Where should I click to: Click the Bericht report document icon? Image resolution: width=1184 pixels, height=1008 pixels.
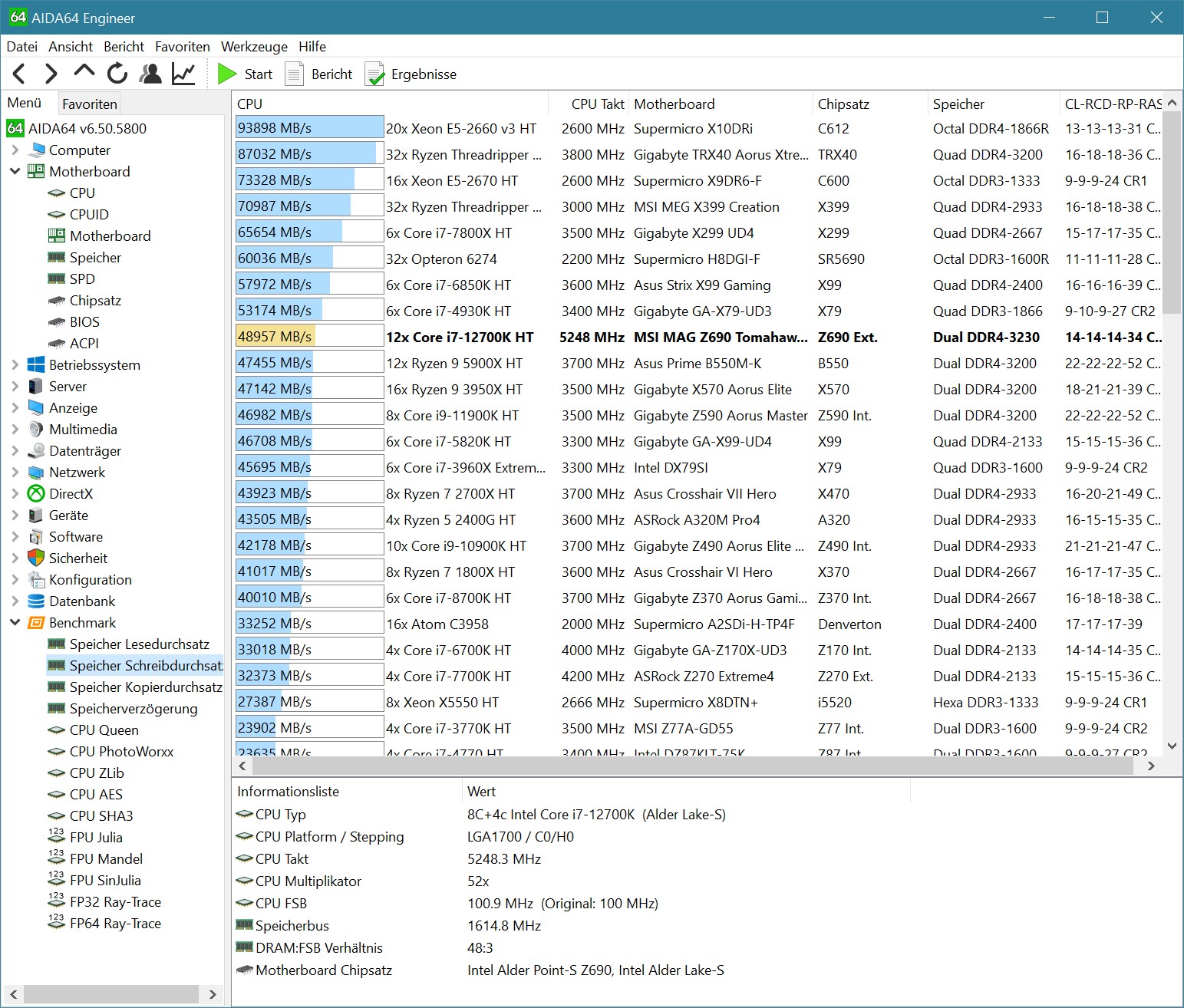(295, 74)
